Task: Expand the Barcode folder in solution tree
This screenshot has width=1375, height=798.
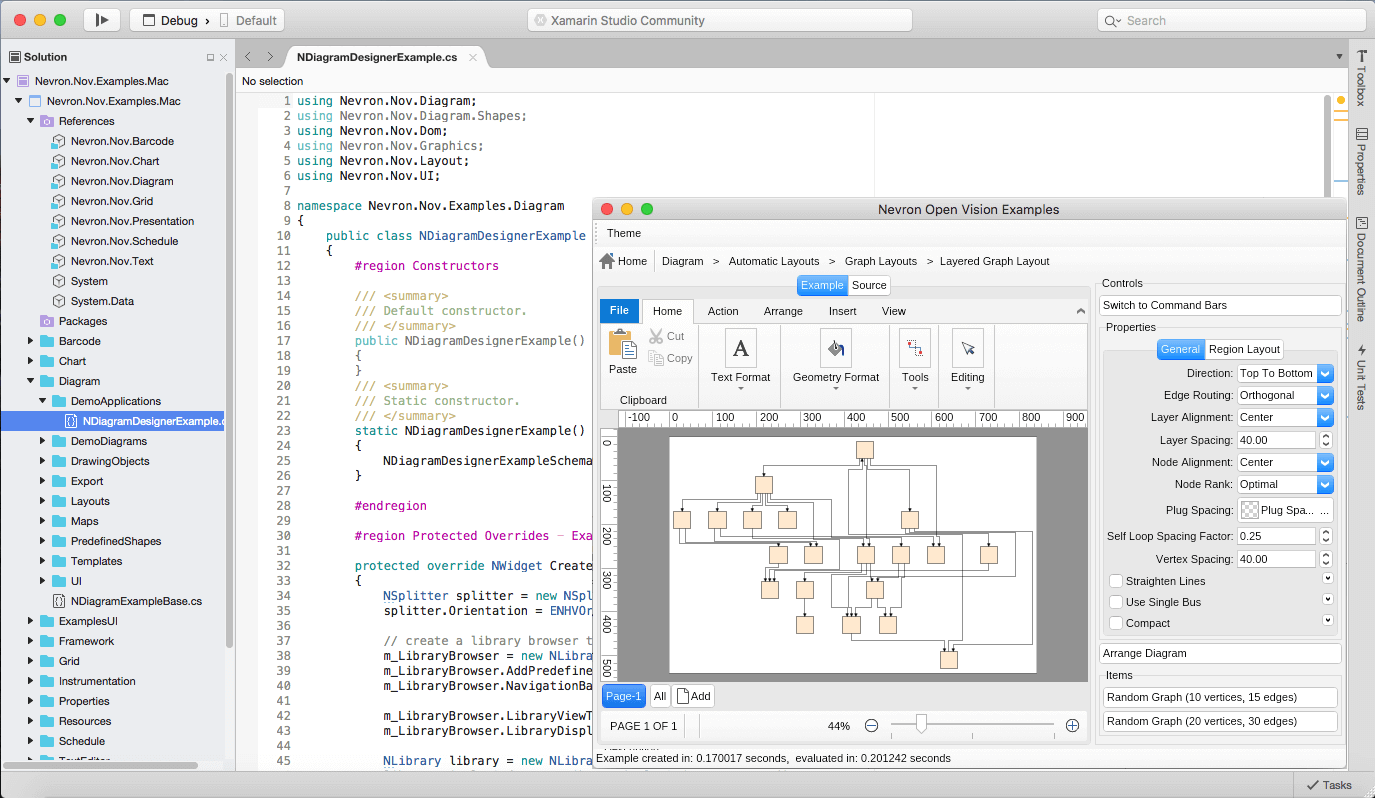Action: pos(32,341)
